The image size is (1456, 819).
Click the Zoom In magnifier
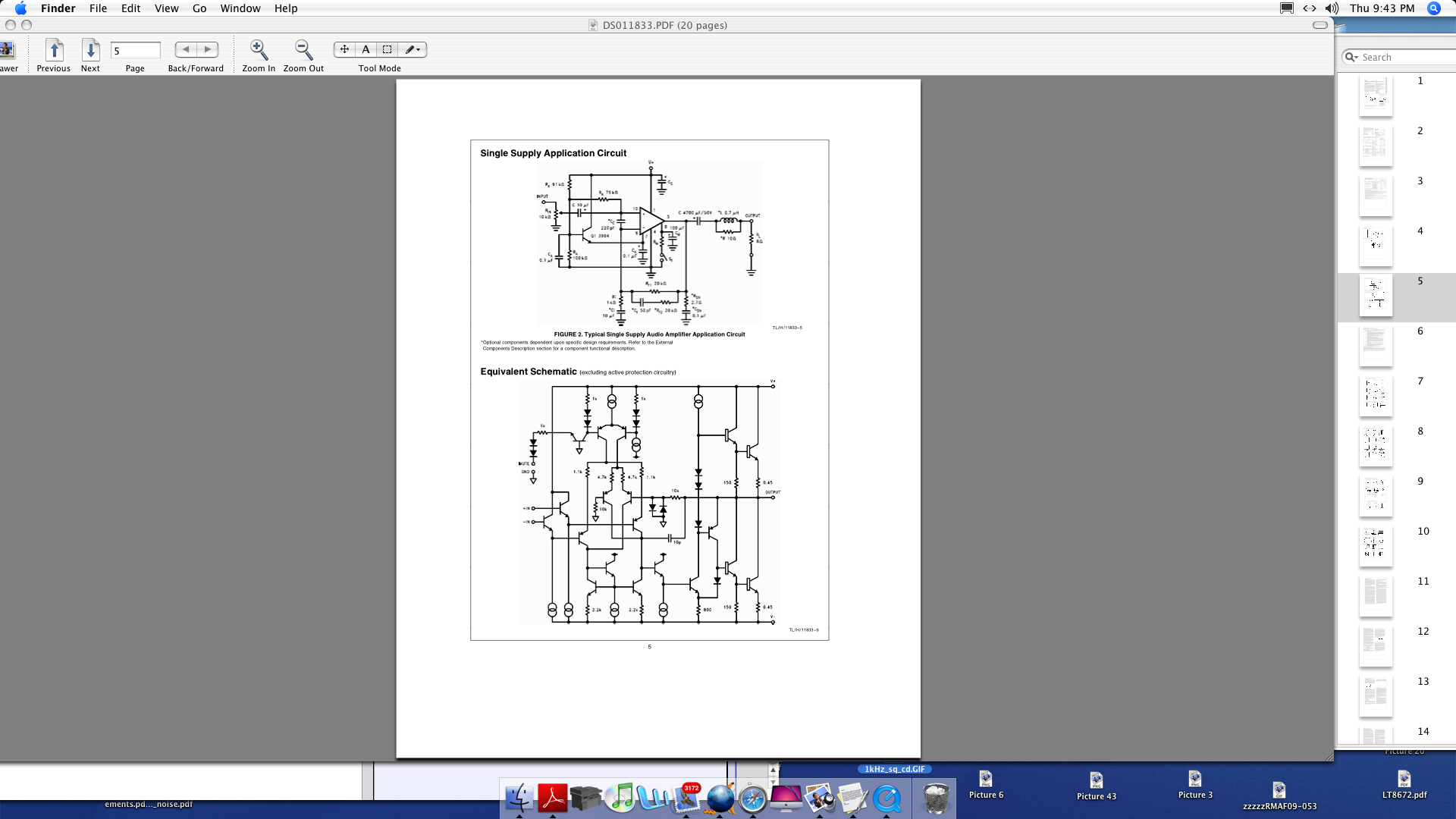pos(259,50)
